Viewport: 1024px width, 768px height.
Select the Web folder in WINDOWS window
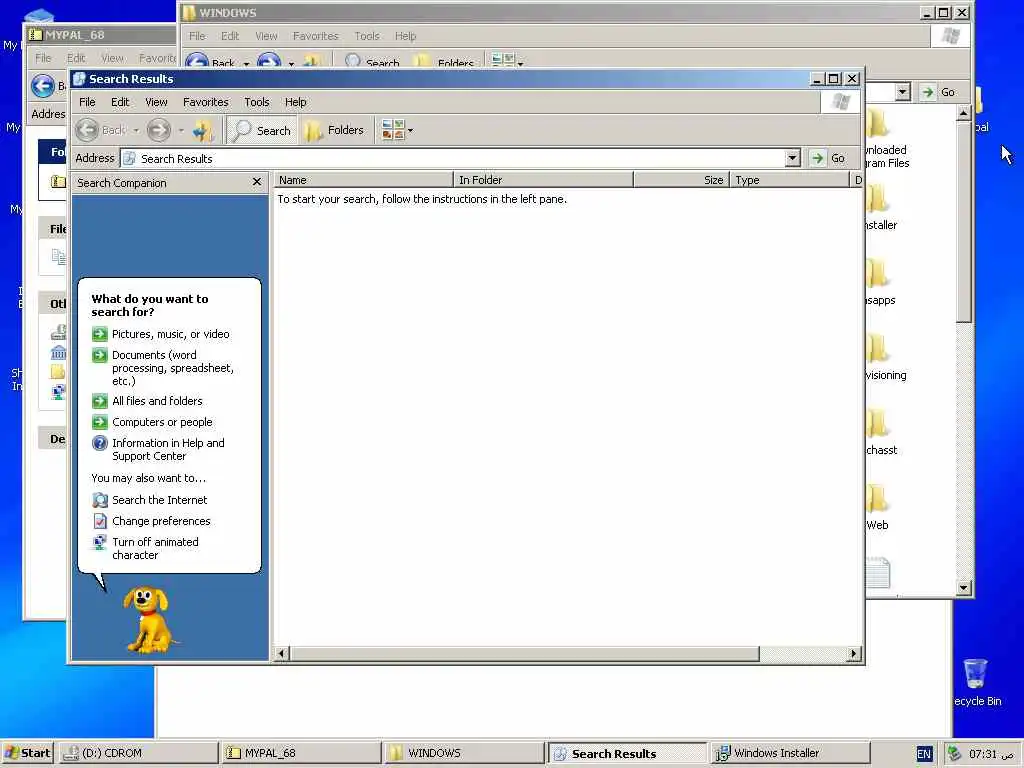[877, 507]
